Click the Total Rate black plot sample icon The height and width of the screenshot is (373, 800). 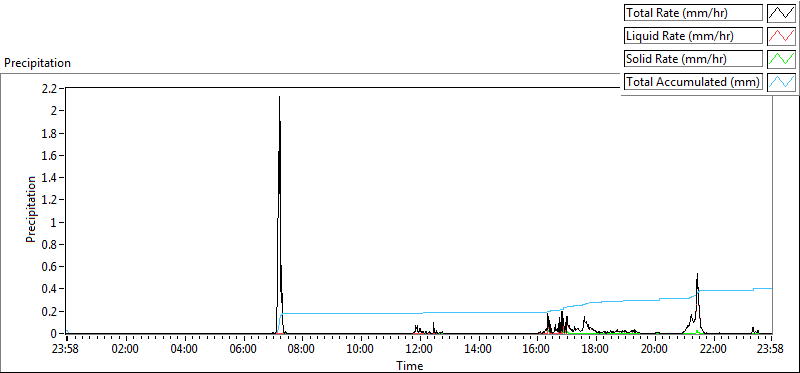(x=782, y=13)
